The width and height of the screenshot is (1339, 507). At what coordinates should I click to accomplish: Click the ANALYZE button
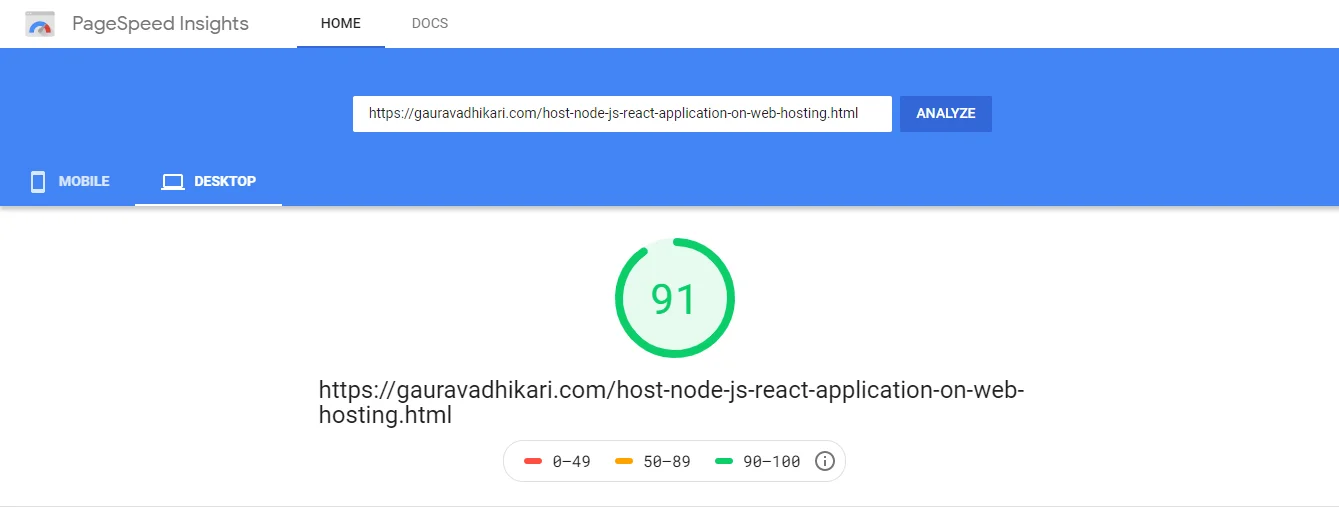[946, 114]
